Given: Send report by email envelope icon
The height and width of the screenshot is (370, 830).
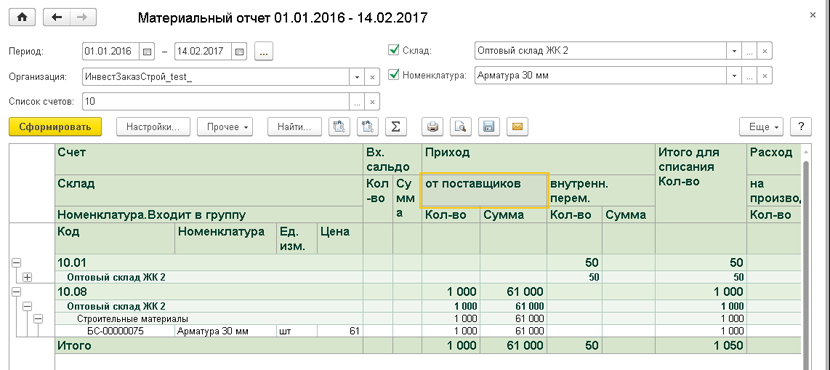Looking at the screenshot, I should pos(517,127).
